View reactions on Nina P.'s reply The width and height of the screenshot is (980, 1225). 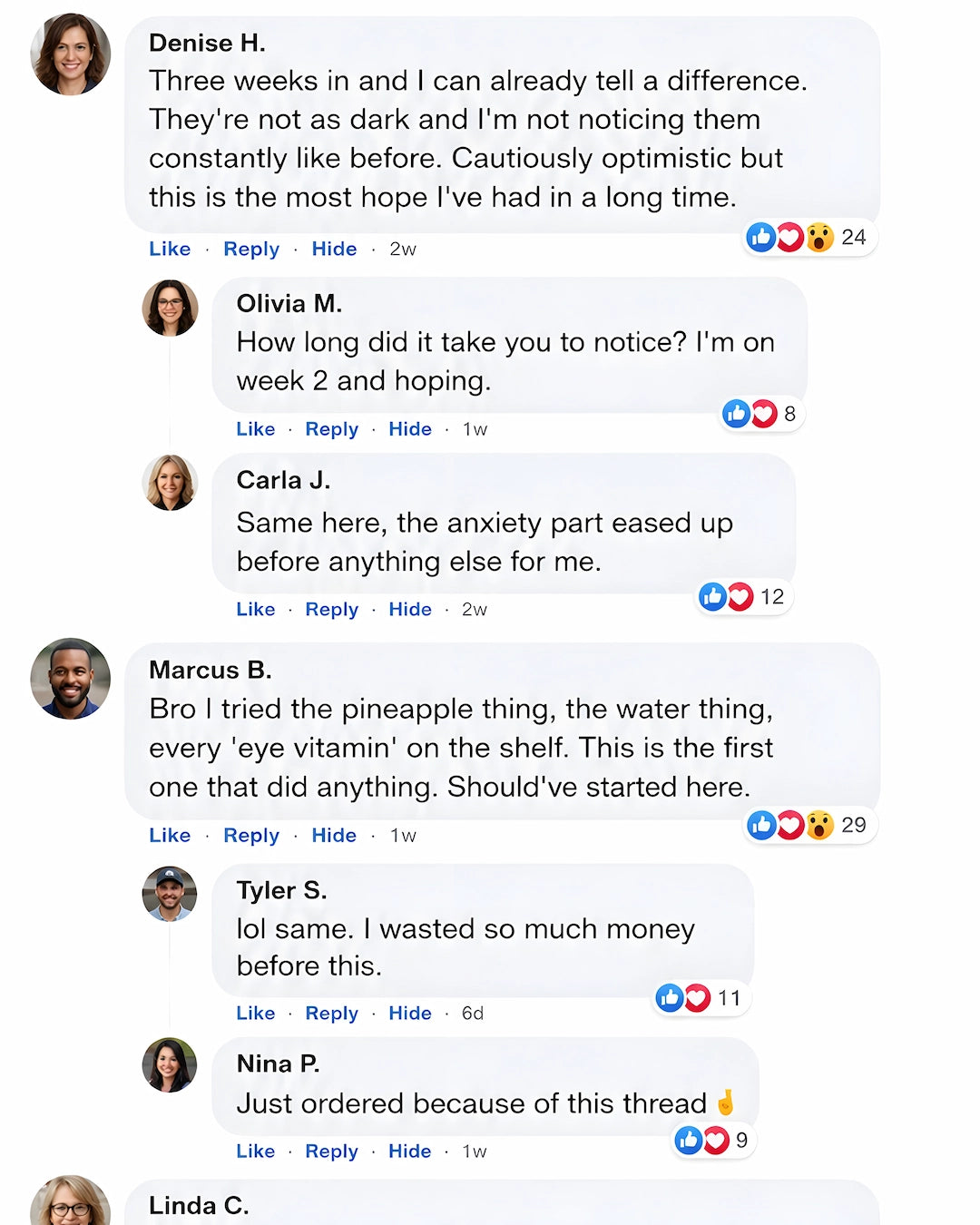tap(714, 1140)
